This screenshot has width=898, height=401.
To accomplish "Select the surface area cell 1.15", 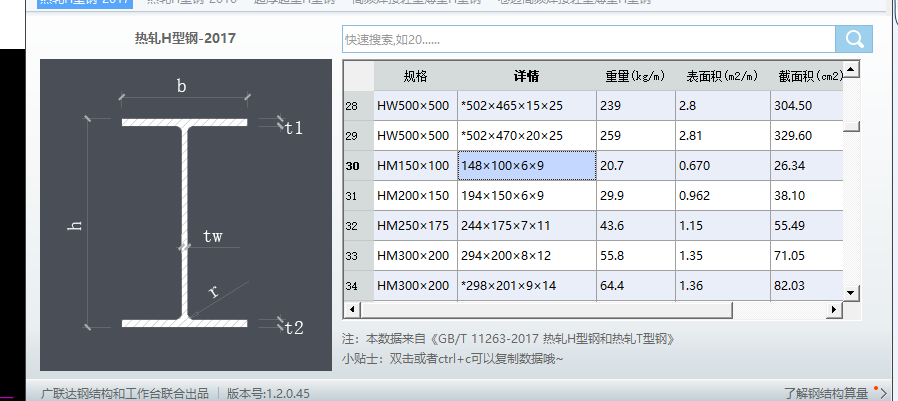I will (x=723, y=226).
